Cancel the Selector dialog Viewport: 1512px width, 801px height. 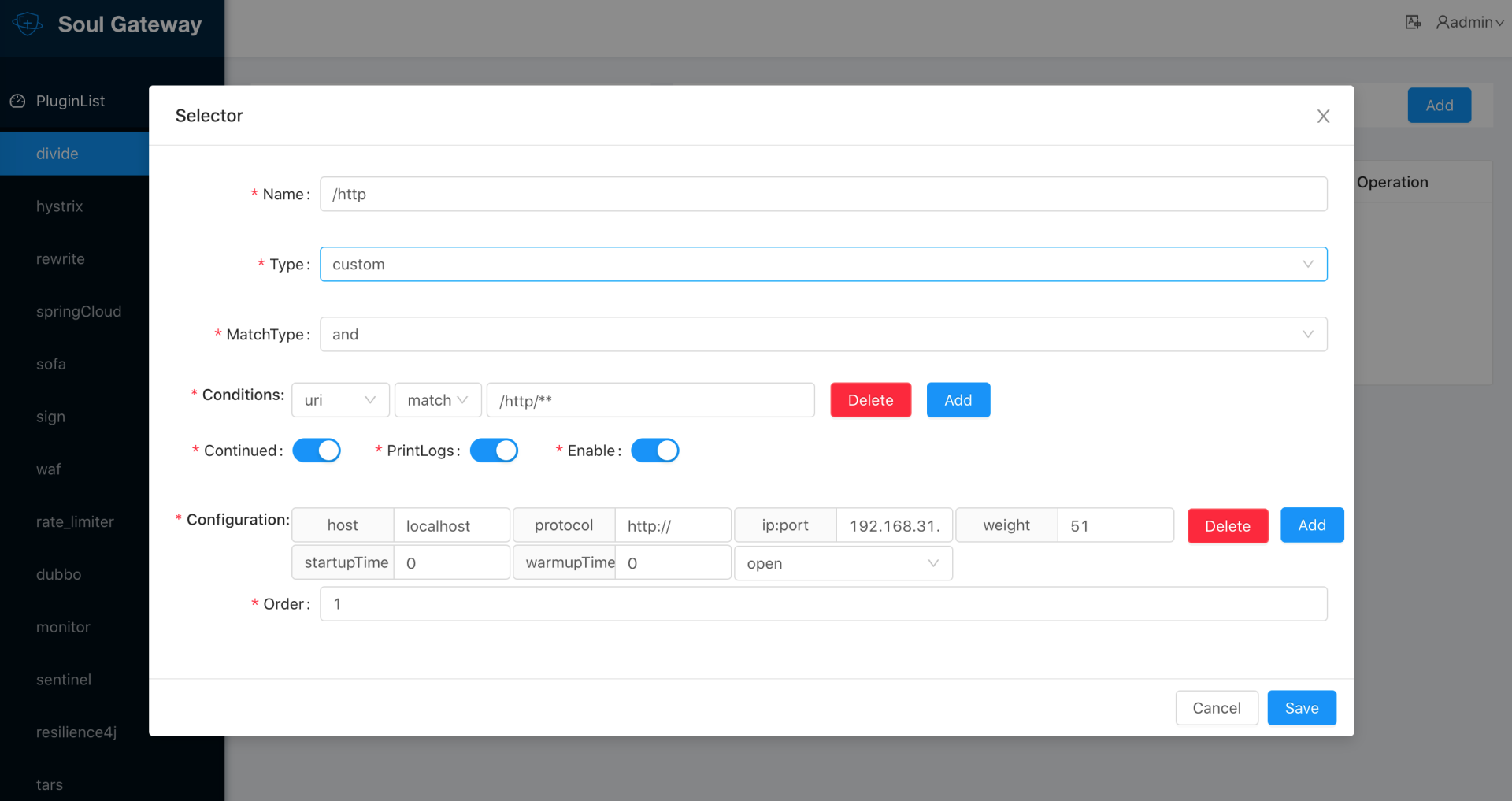(1216, 708)
